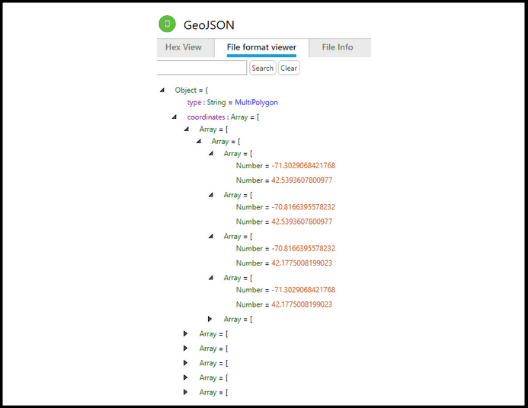Collapse the second-level nested Array node
The image size is (528, 408).
tap(199, 141)
